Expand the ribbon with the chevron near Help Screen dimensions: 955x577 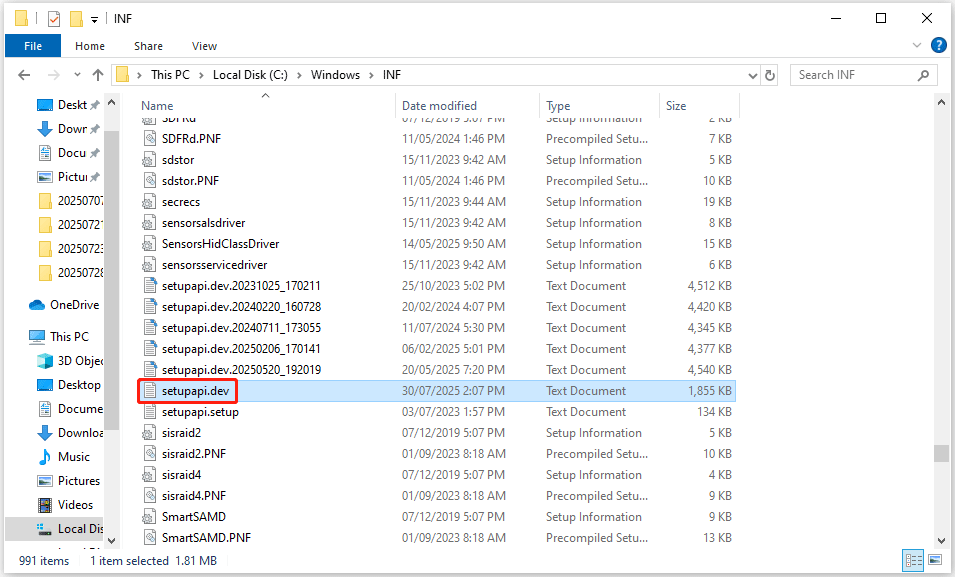pyautogui.click(x=916, y=45)
